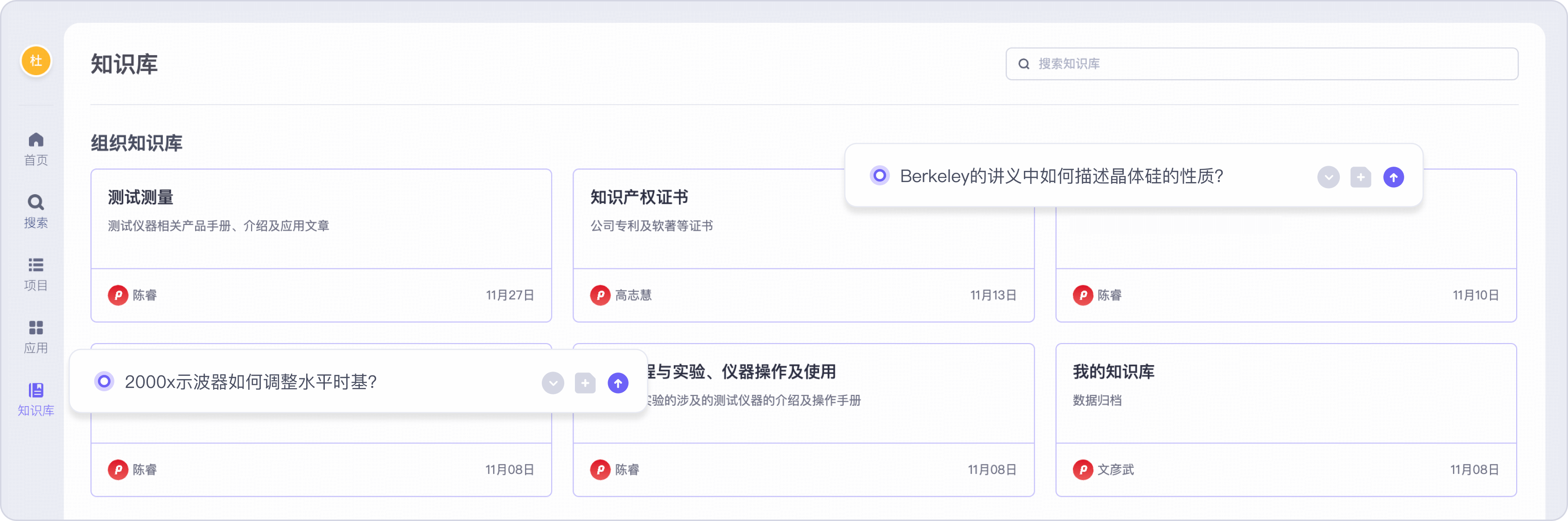The image size is (1568, 521).
Task: Open the 测试测量 knowledge base card
Action: pos(322,245)
